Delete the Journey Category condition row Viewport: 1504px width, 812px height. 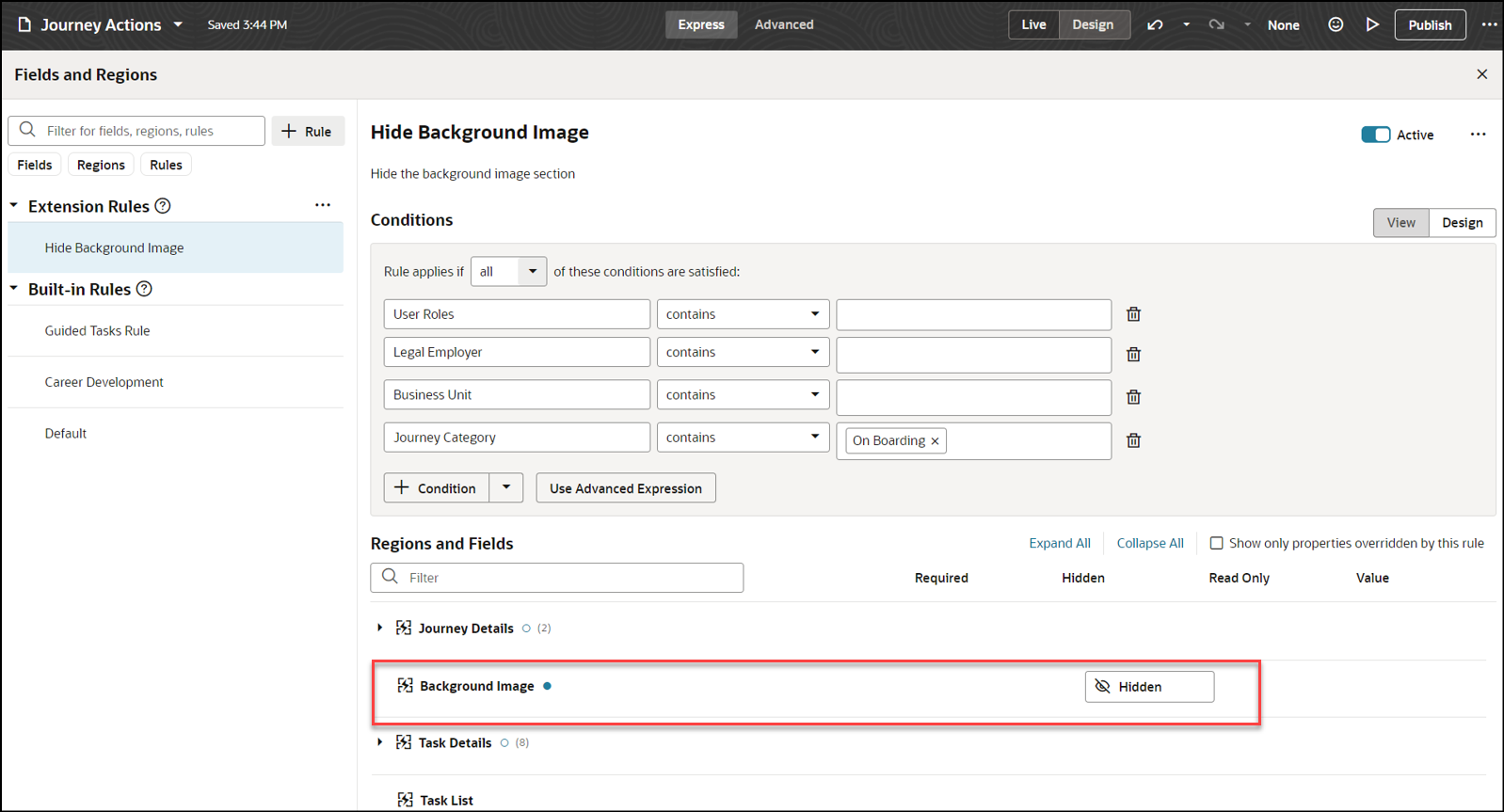pyautogui.click(x=1133, y=440)
